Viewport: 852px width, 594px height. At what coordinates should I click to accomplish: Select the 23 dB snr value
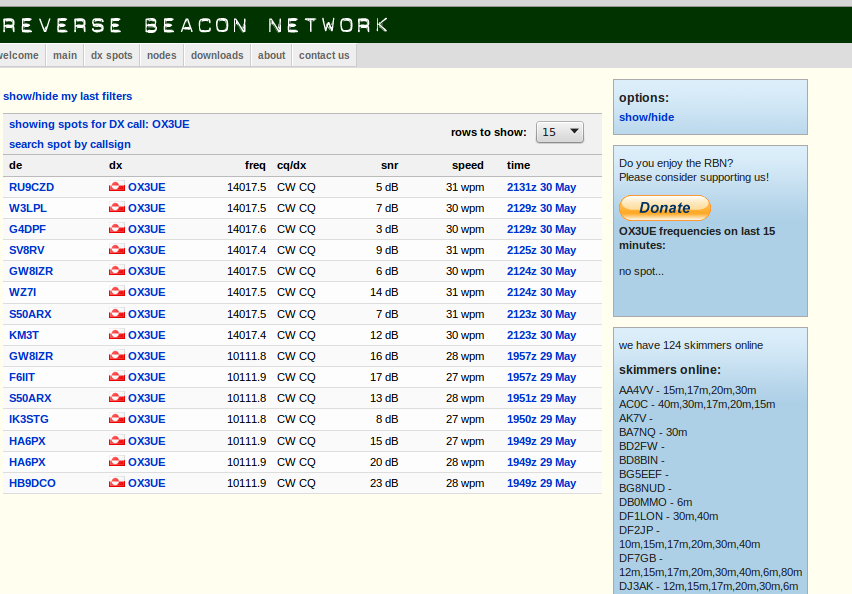pos(384,483)
